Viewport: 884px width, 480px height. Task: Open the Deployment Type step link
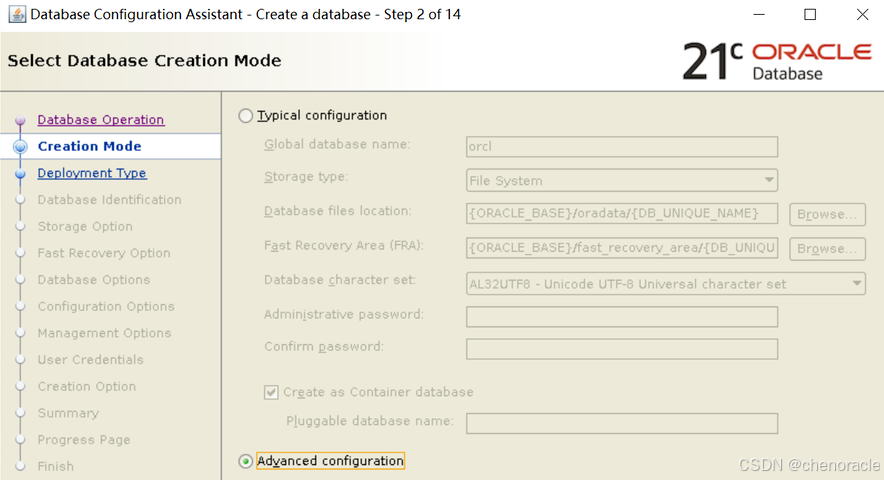pyautogui.click(x=91, y=173)
